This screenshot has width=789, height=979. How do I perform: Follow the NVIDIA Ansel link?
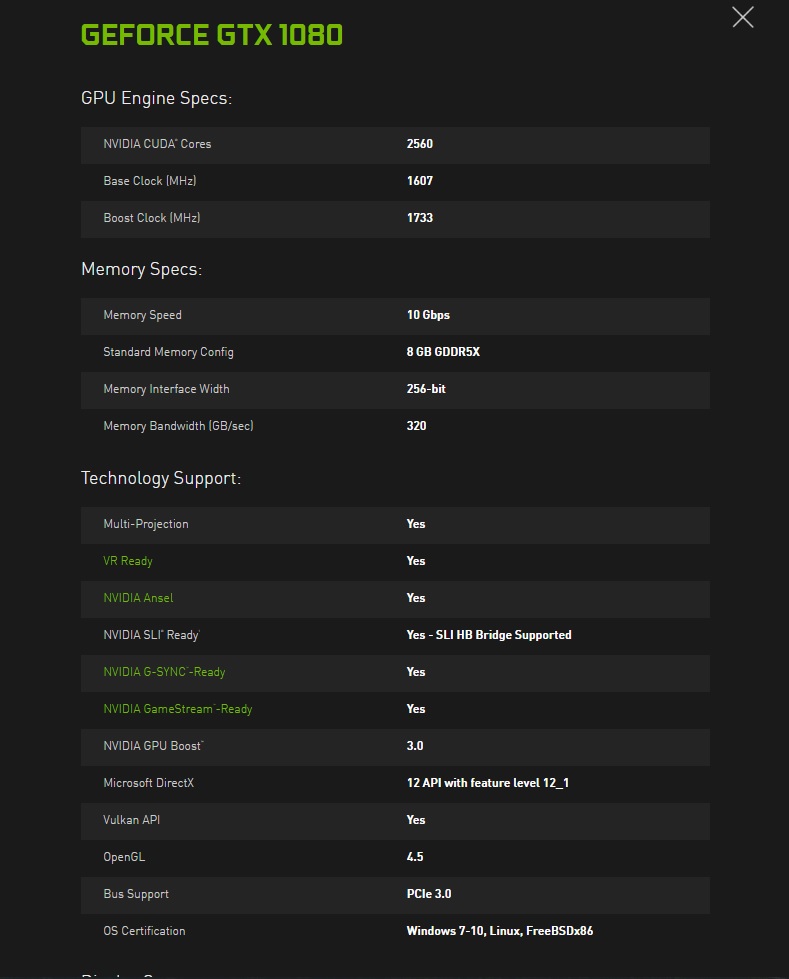pos(138,598)
